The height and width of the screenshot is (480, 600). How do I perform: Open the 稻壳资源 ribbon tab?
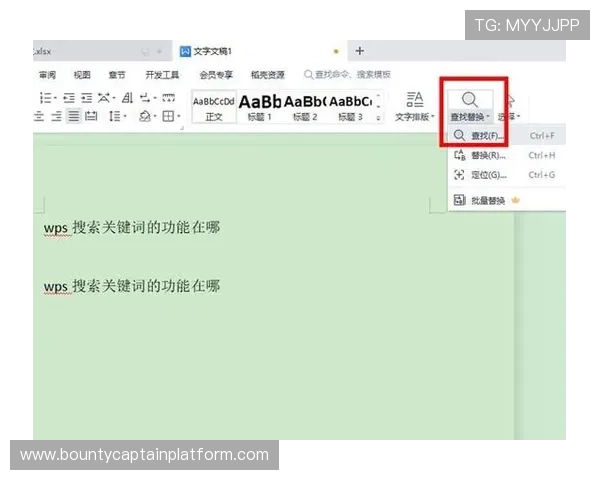click(267, 75)
